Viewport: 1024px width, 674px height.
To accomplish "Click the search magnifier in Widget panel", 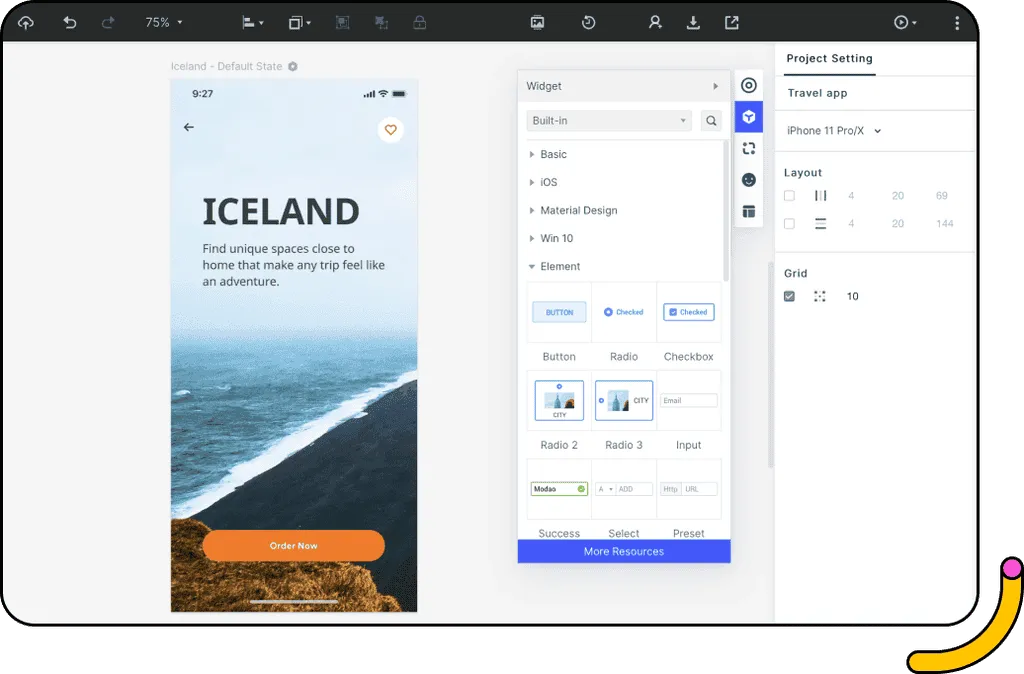I will [x=711, y=121].
